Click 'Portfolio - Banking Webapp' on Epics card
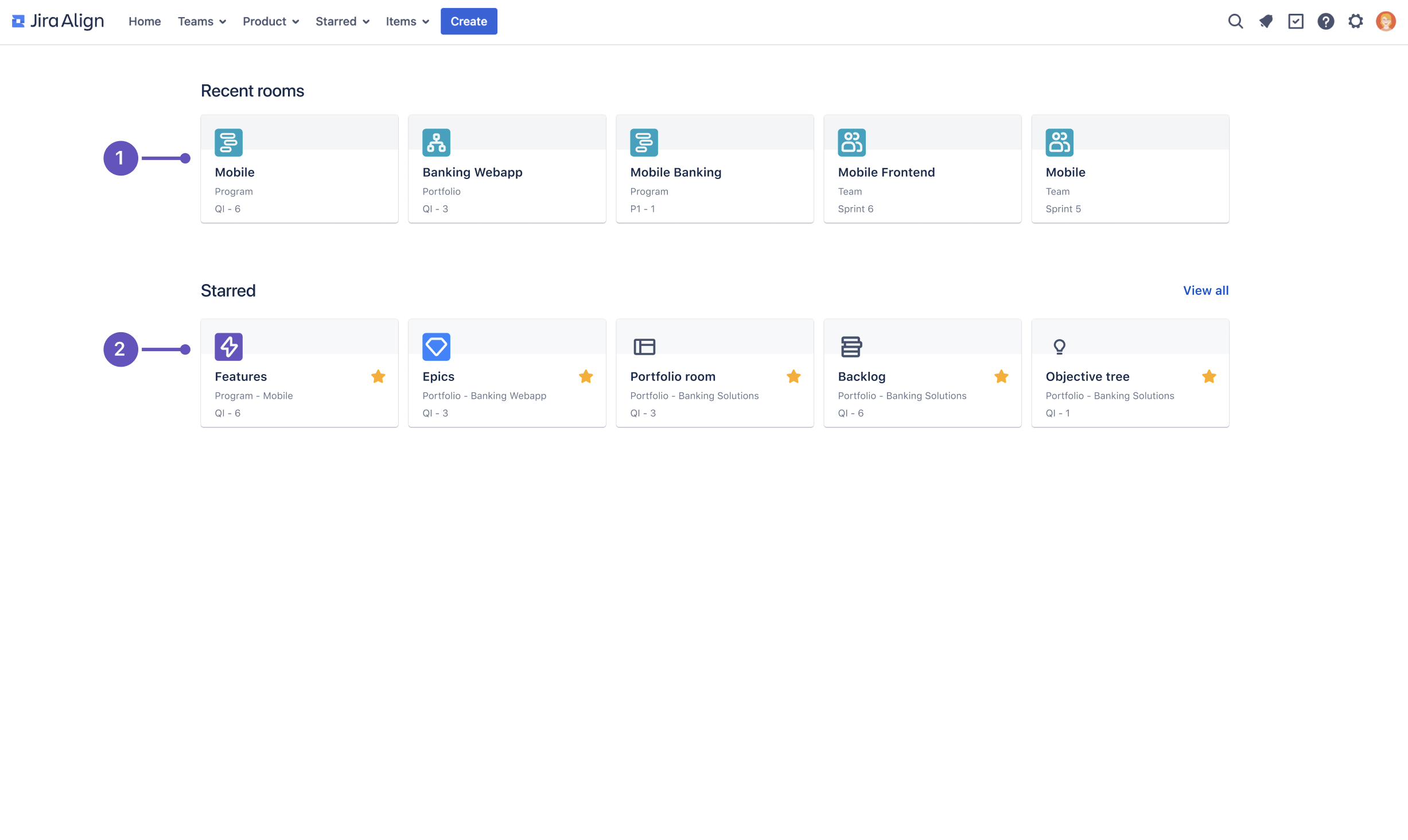 (x=484, y=396)
